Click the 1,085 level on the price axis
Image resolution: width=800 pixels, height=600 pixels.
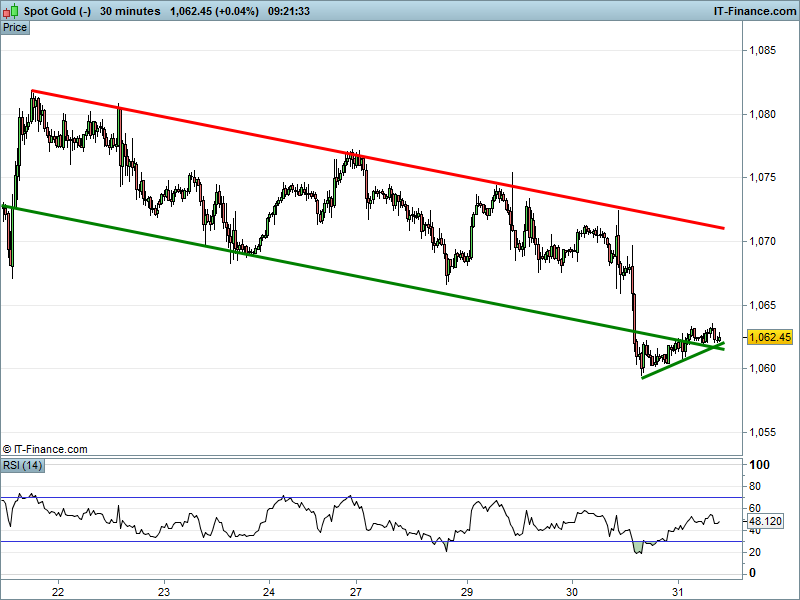tap(763, 50)
